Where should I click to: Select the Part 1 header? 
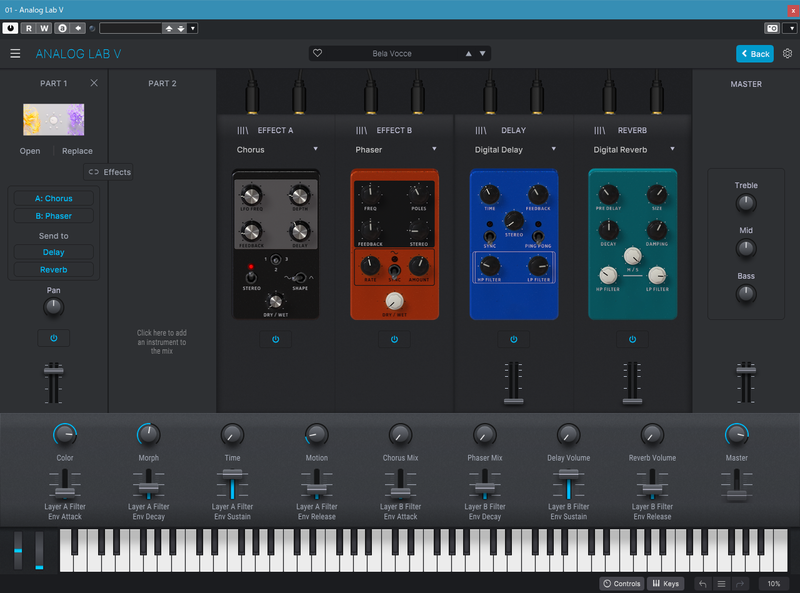coord(54,83)
